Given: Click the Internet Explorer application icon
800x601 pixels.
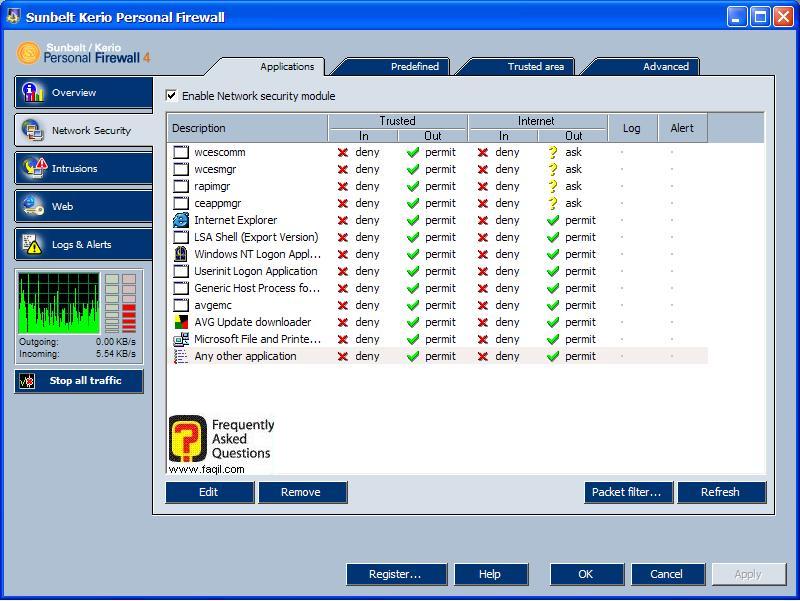Looking at the screenshot, I should (x=181, y=220).
